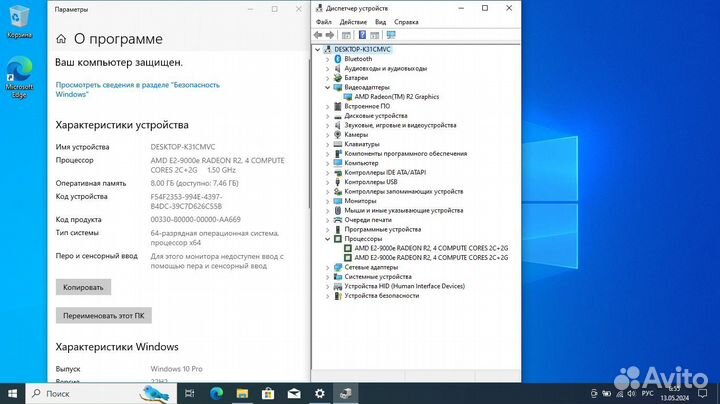720x404 pixels.
Task: Expand the Очереди печати node arrow
Action: click(x=327, y=220)
